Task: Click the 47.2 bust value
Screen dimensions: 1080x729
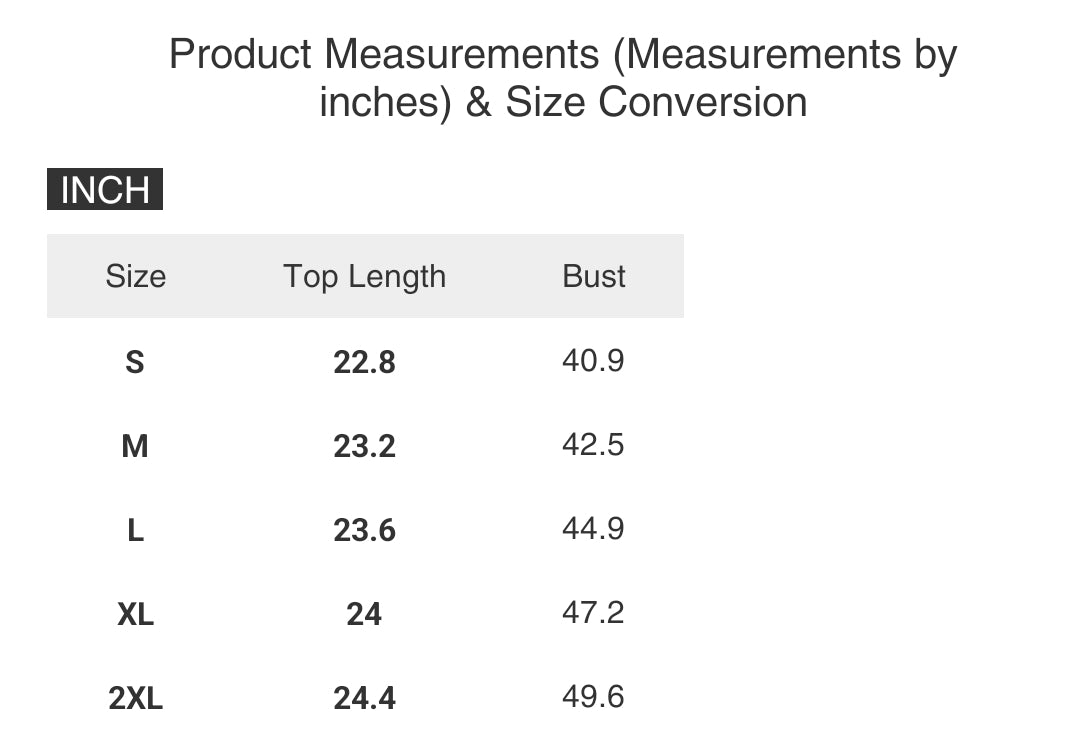Action: pyautogui.click(x=593, y=613)
